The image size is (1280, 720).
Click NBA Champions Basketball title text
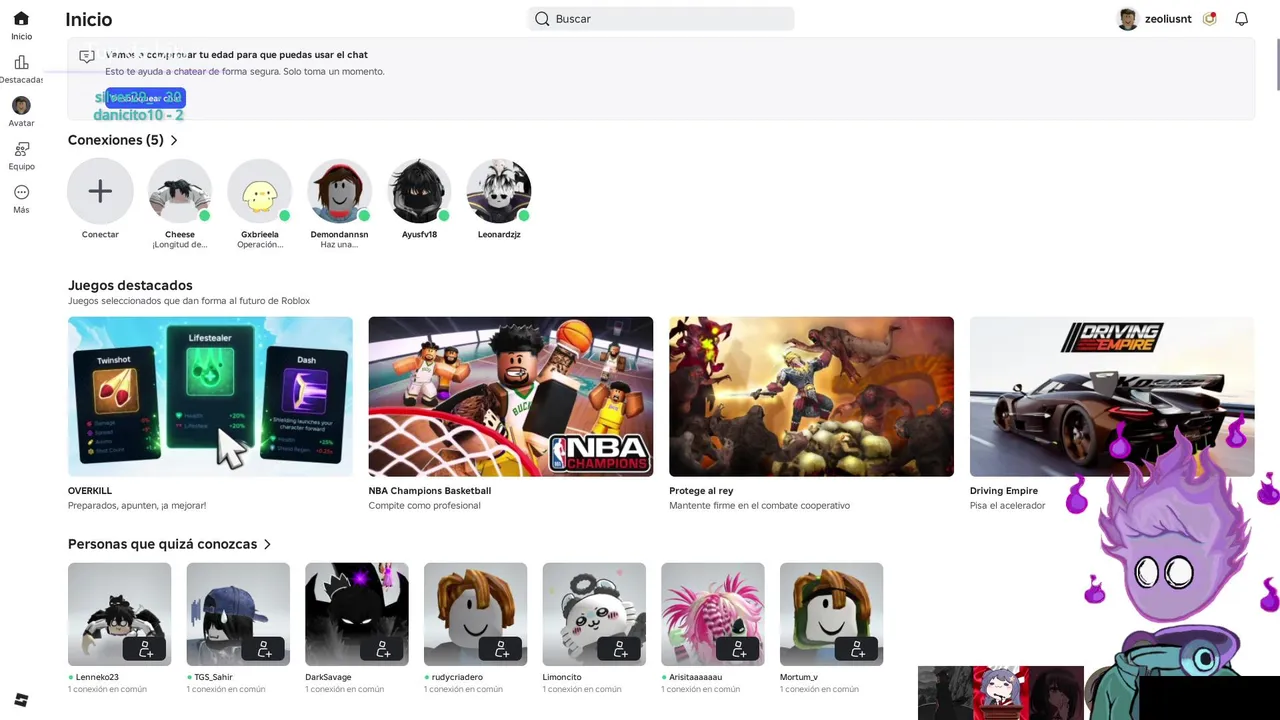[430, 491]
